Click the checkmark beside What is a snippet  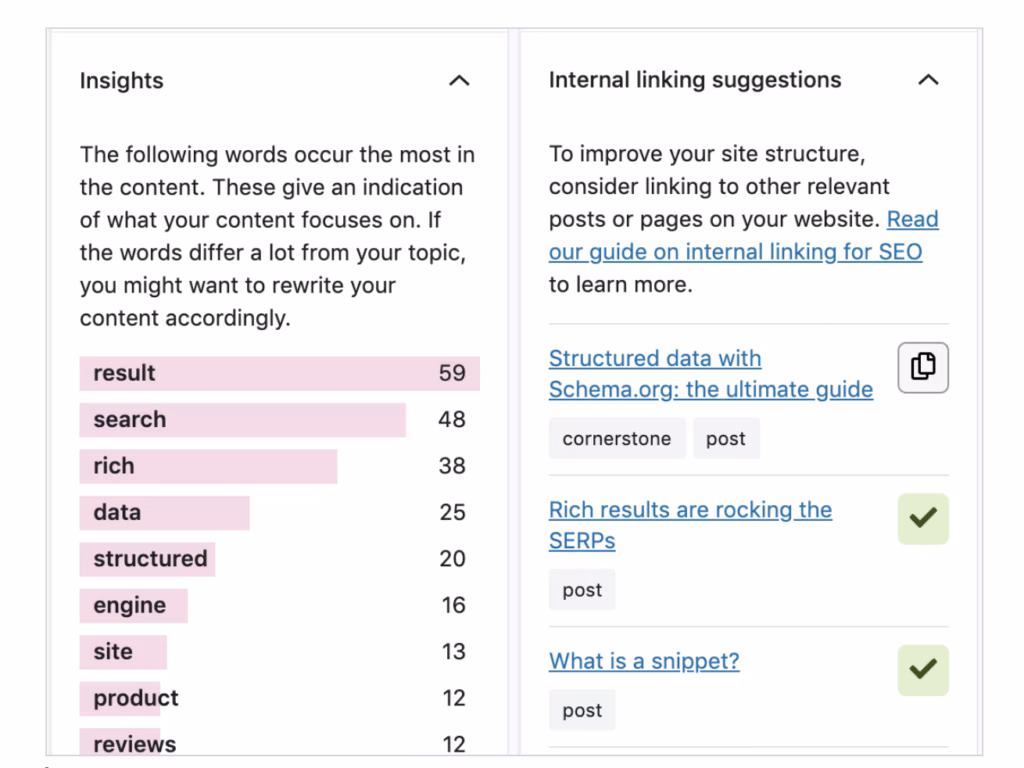921,670
